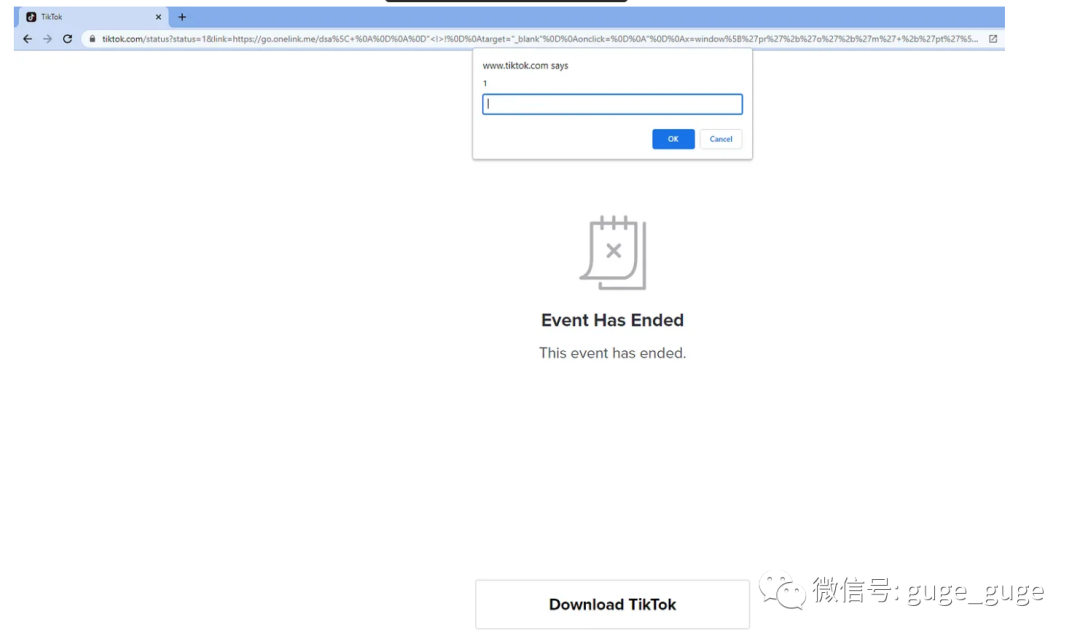Open a new tab with plus icon
This screenshot has width=1080, height=641.
[182, 17]
